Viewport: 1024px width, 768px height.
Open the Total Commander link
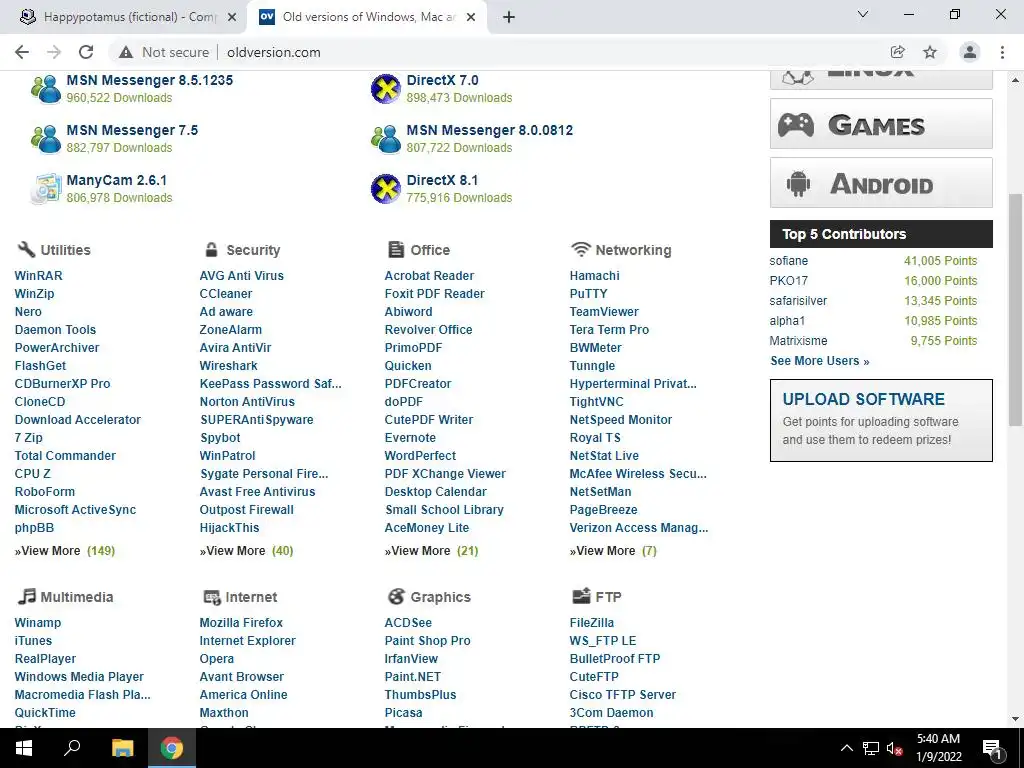click(x=65, y=456)
